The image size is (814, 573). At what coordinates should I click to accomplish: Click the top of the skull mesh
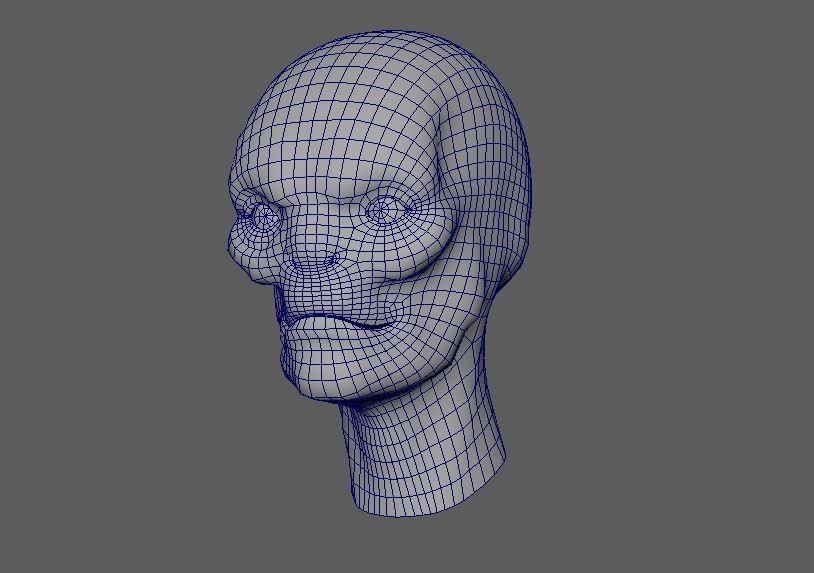click(x=400, y=50)
